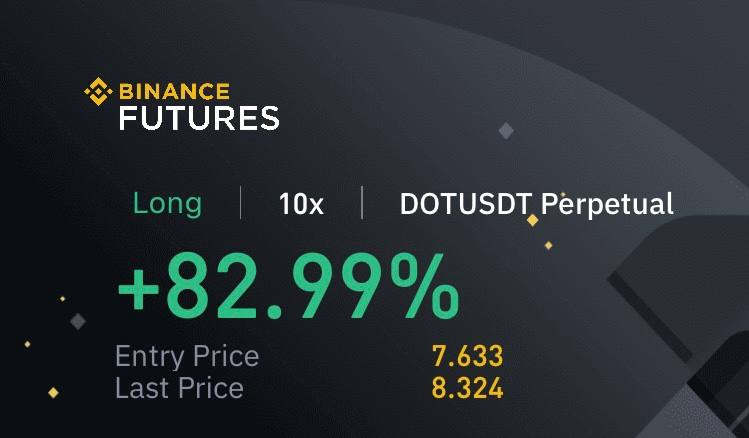The width and height of the screenshot is (749, 438).
Task: Click the divider between Long and 10x
Action: (x=240, y=203)
